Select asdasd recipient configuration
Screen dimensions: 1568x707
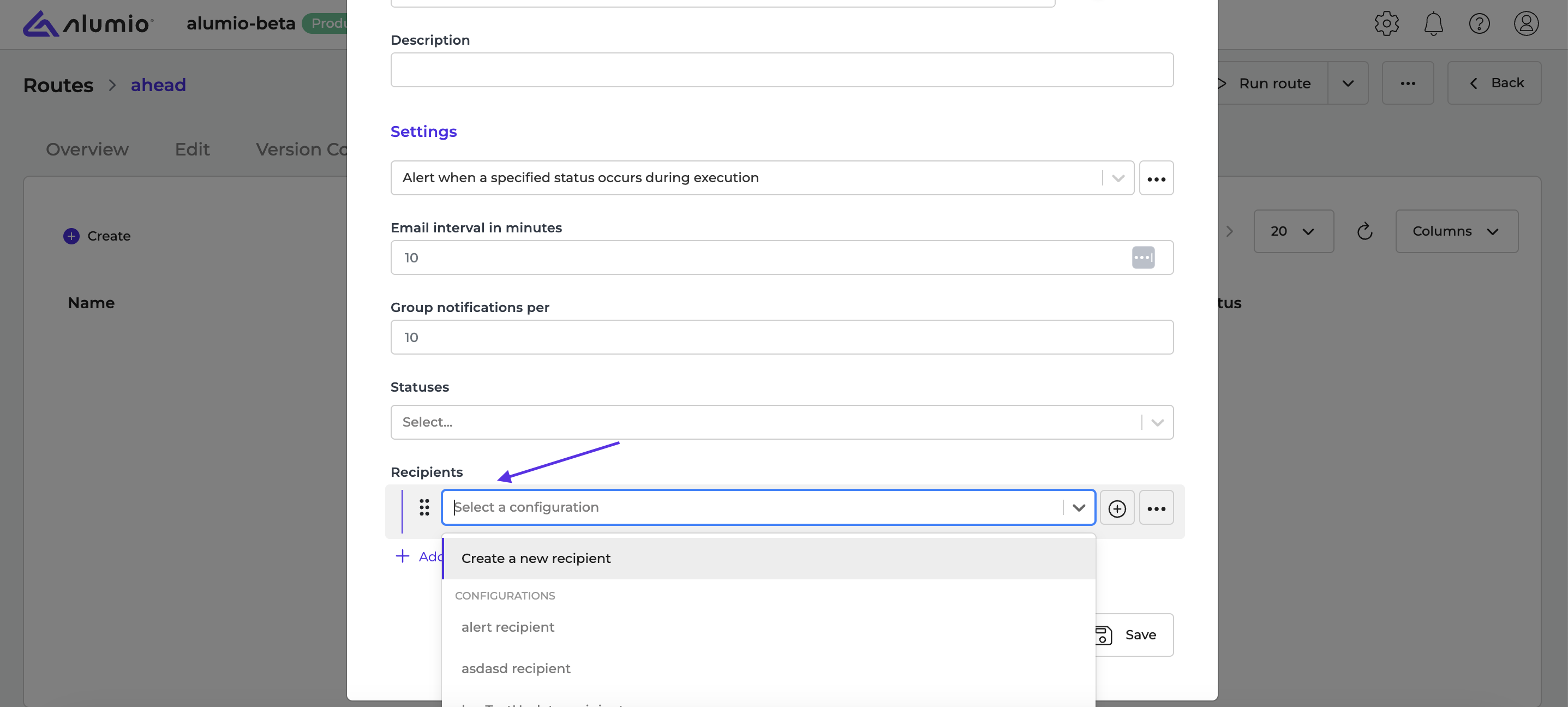(769, 669)
